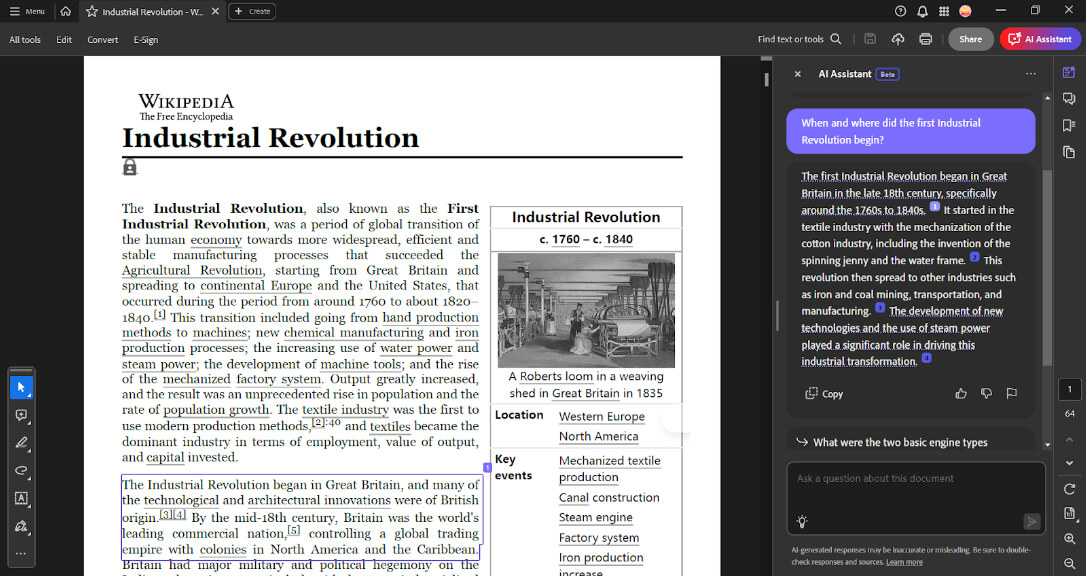
Task: Open AI Assistant more options ellipsis
Action: click(1031, 73)
